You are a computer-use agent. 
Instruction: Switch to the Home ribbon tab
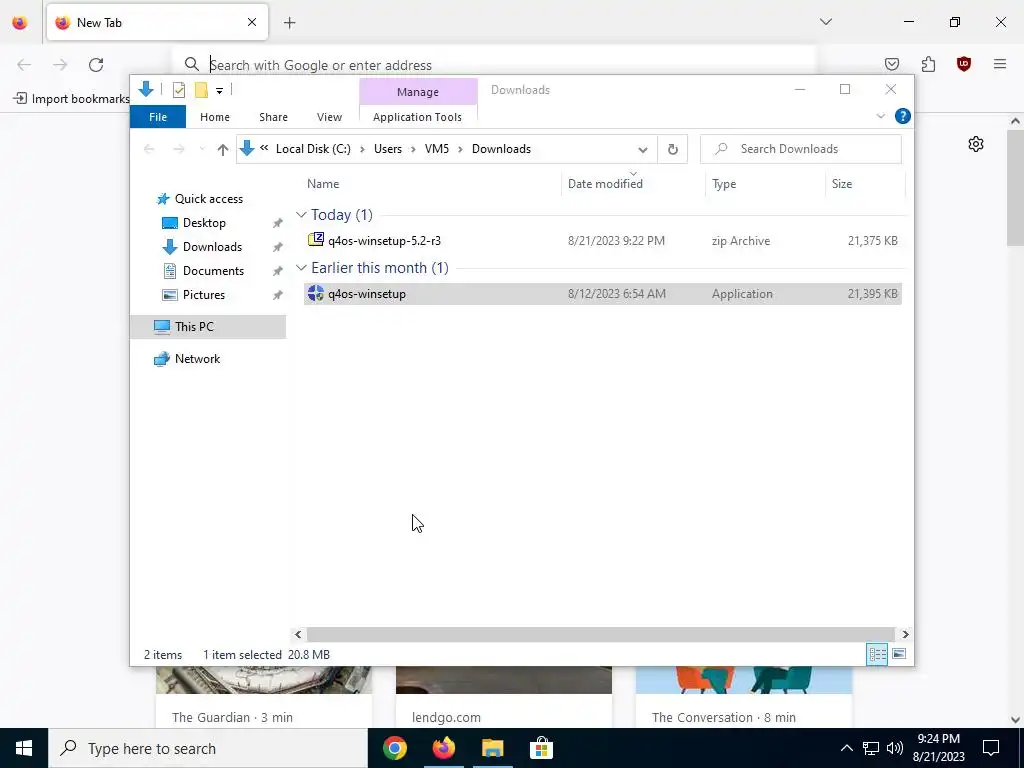click(215, 117)
